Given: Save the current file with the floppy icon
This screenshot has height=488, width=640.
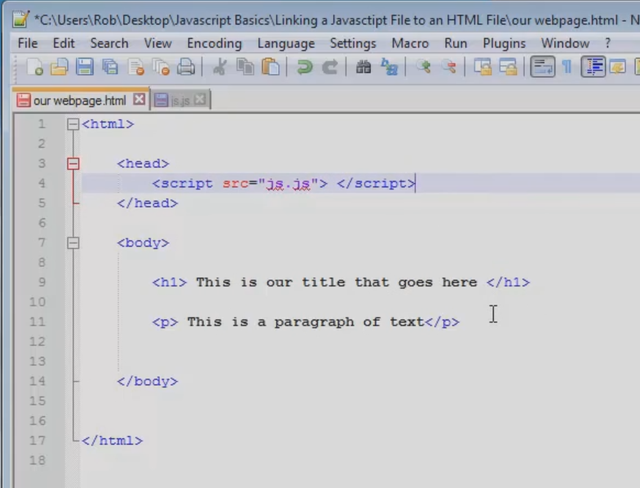Looking at the screenshot, I should 84,67.
